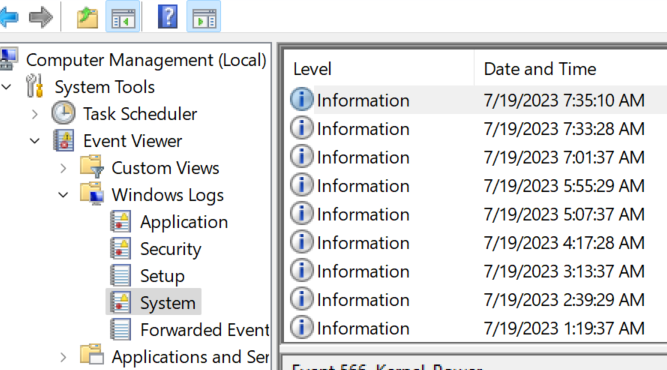667x370 pixels.
Task: Collapse the System Tools node
Action: pyautogui.click(x=6, y=87)
